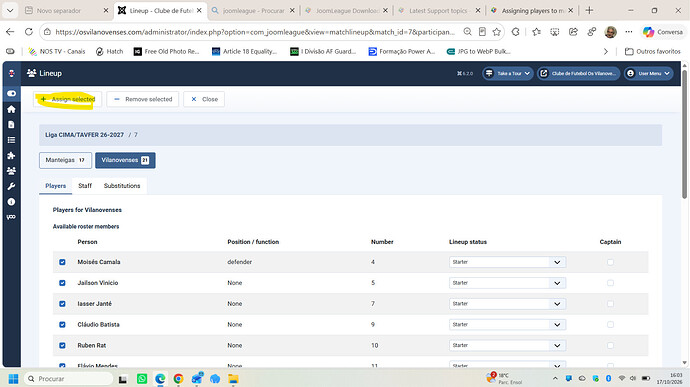Click the Joomla logo in the sidebar
690x387 pixels.
click(x=11, y=73)
